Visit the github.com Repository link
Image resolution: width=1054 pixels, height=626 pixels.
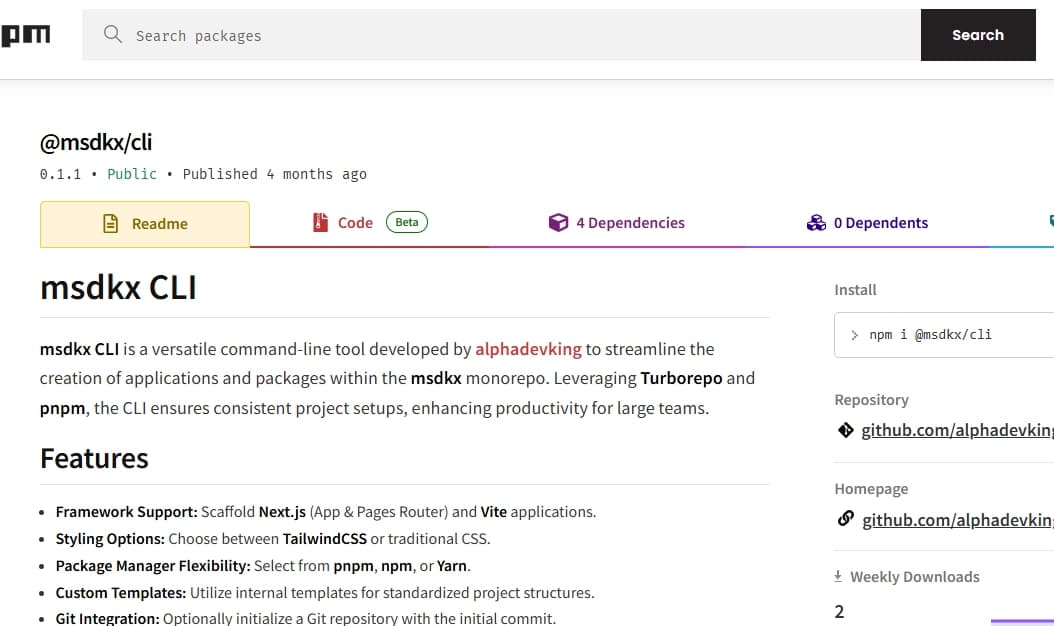point(955,430)
